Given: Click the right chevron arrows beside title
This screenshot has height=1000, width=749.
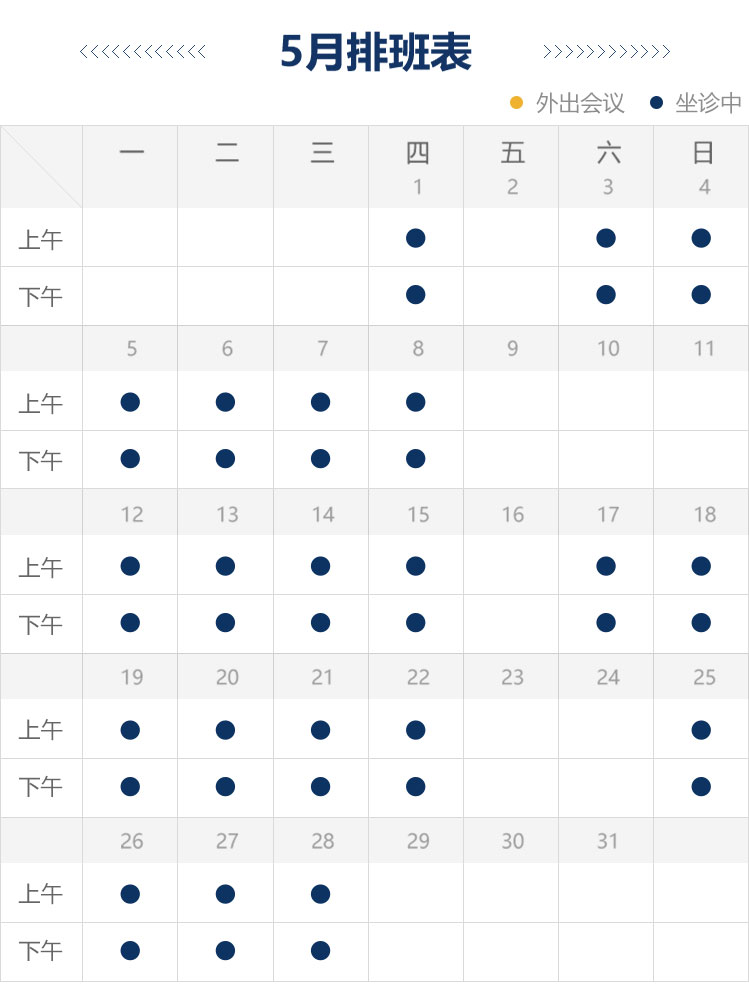Looking at the screenshot, I should click(x=606, y=52).
